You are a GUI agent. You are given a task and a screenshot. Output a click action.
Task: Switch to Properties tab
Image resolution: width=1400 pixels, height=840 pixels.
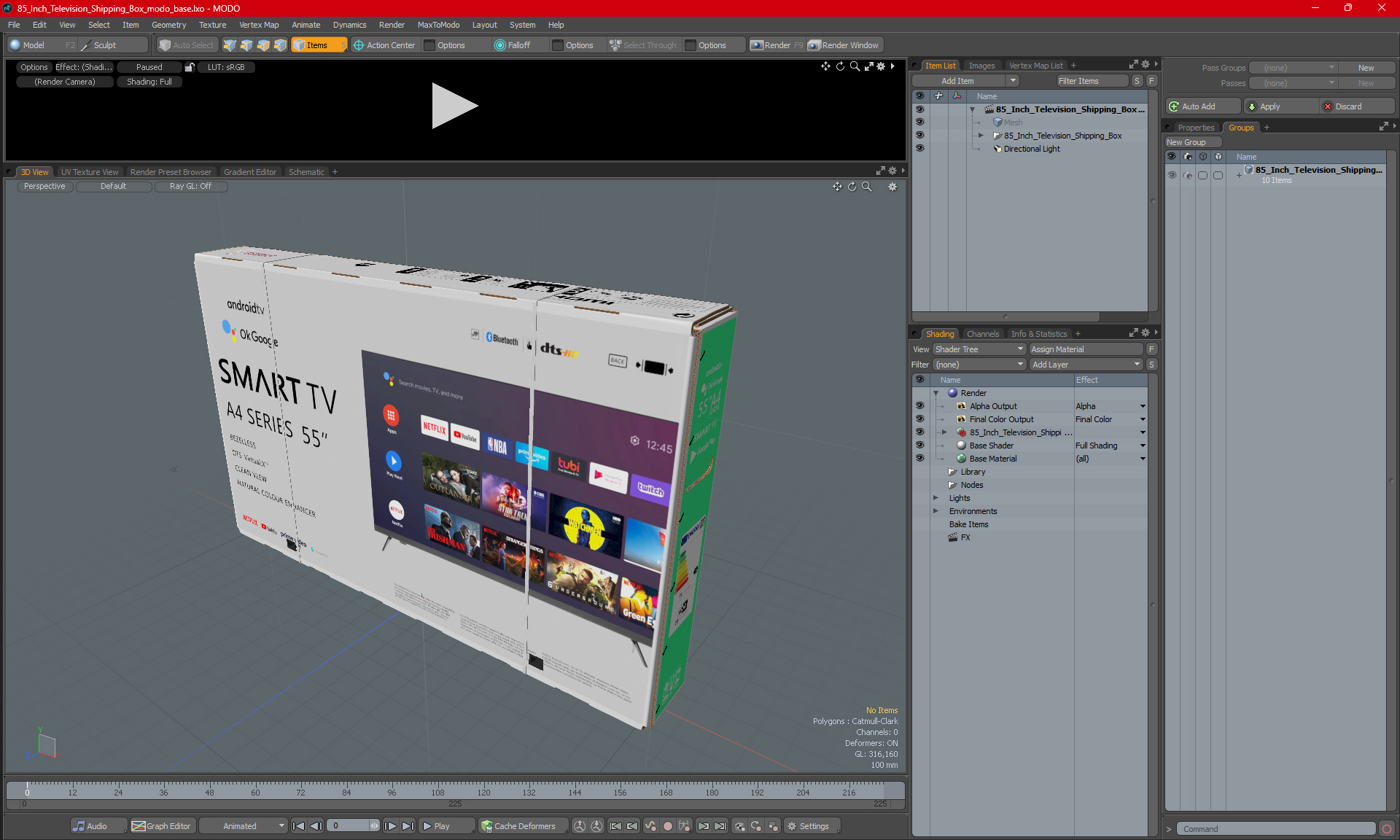coord(1196,128)
